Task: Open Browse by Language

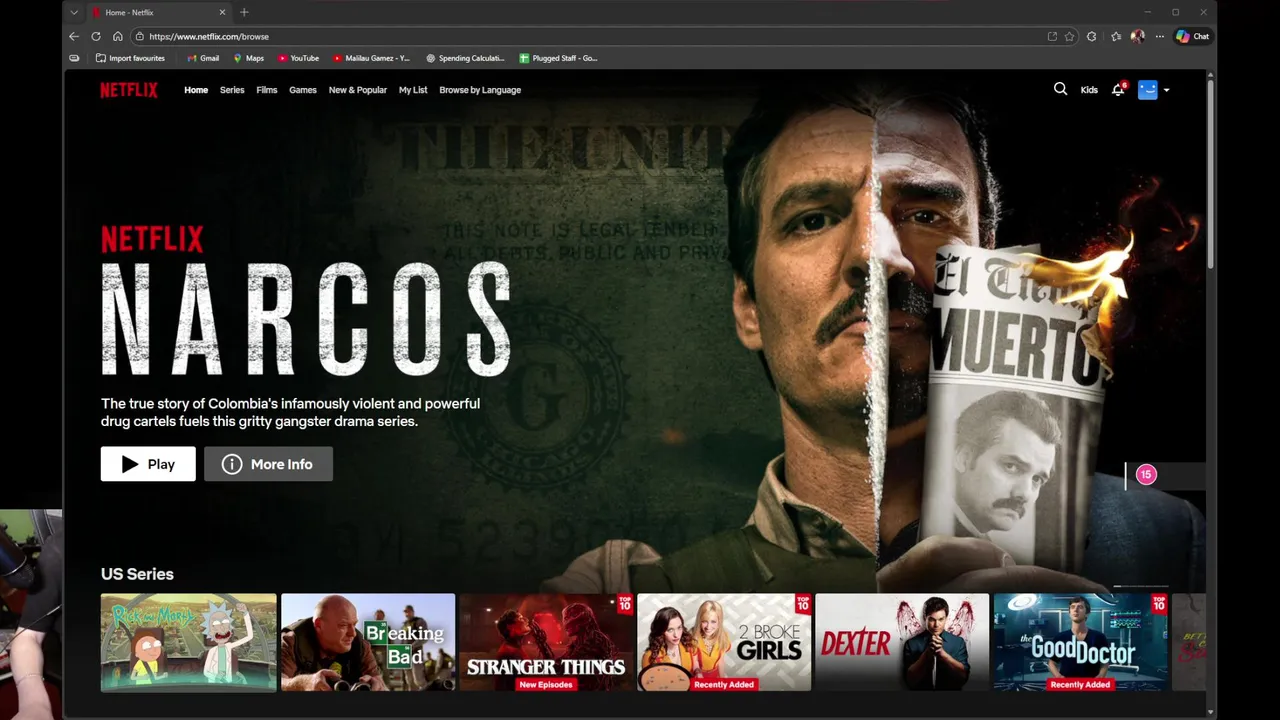Action: [x=480, y=90]
